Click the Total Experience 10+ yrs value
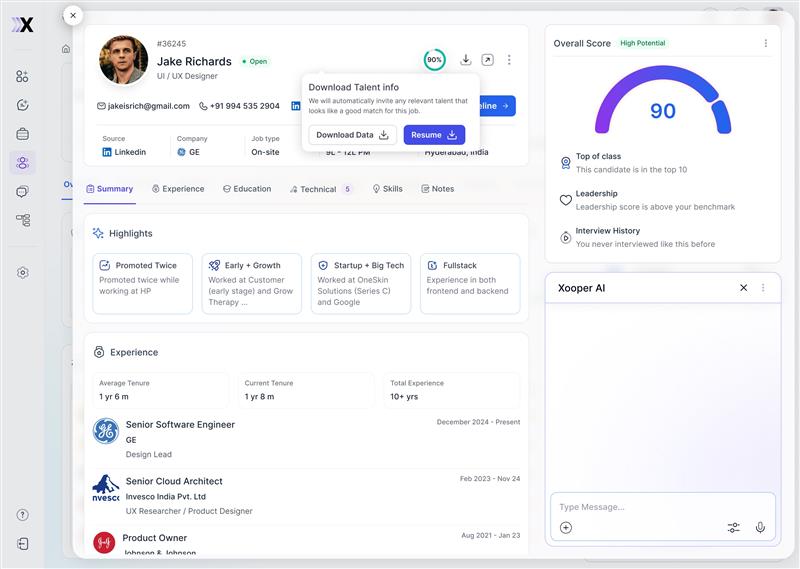 pos(404,397)
